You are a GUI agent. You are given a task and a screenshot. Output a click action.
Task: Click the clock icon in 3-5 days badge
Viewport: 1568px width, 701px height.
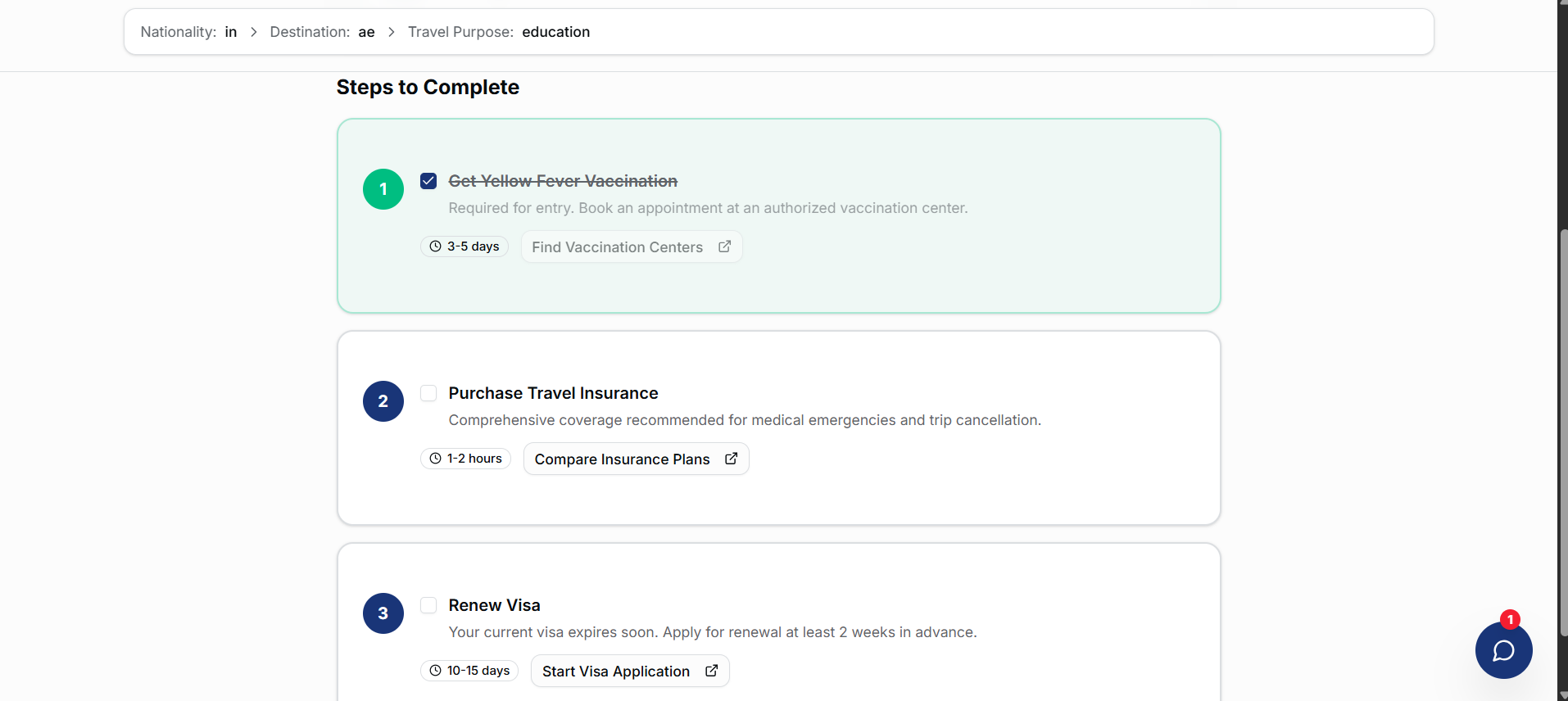coord(436,246)
